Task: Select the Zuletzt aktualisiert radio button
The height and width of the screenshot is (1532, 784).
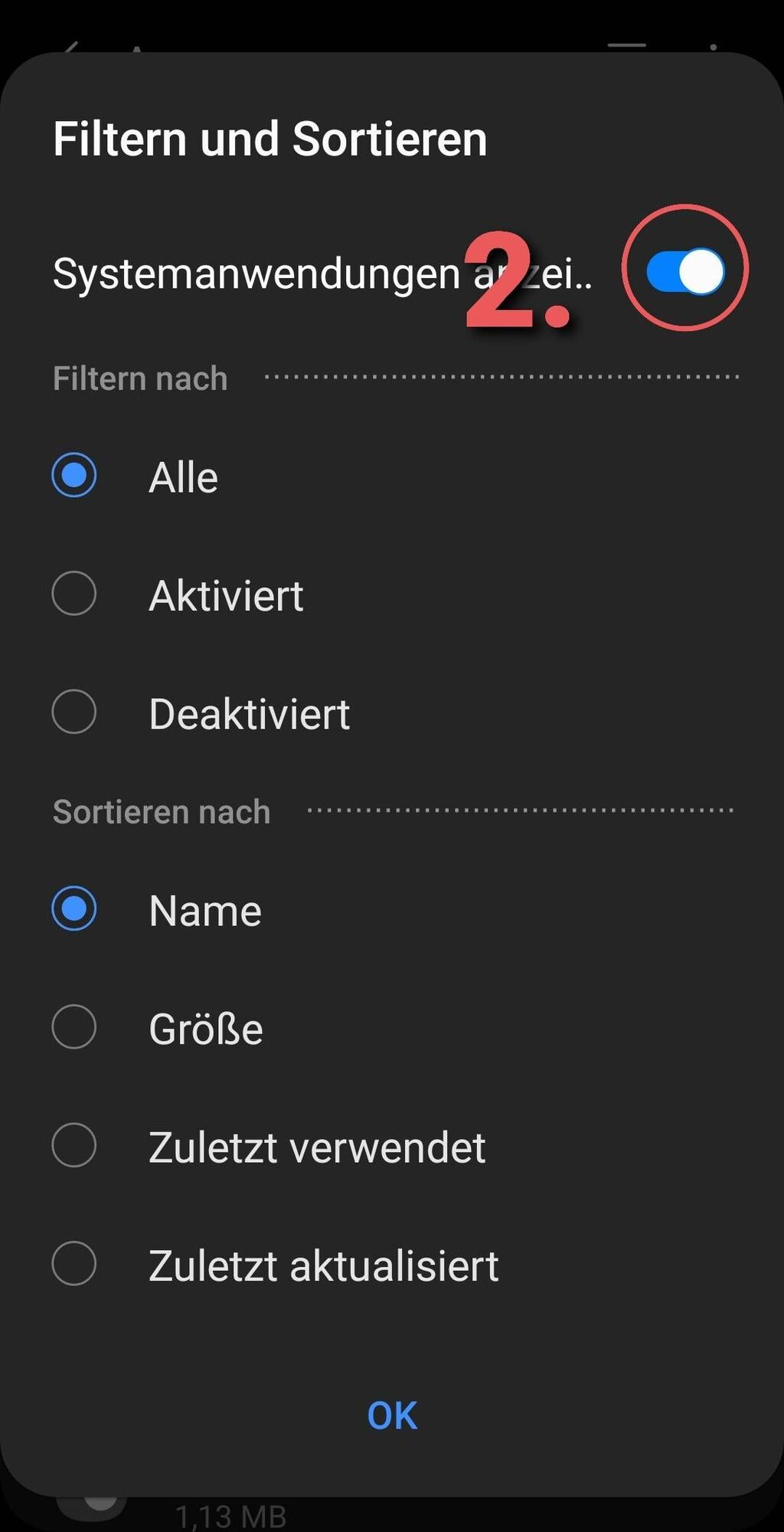Action: click(x=74, y=1264)
